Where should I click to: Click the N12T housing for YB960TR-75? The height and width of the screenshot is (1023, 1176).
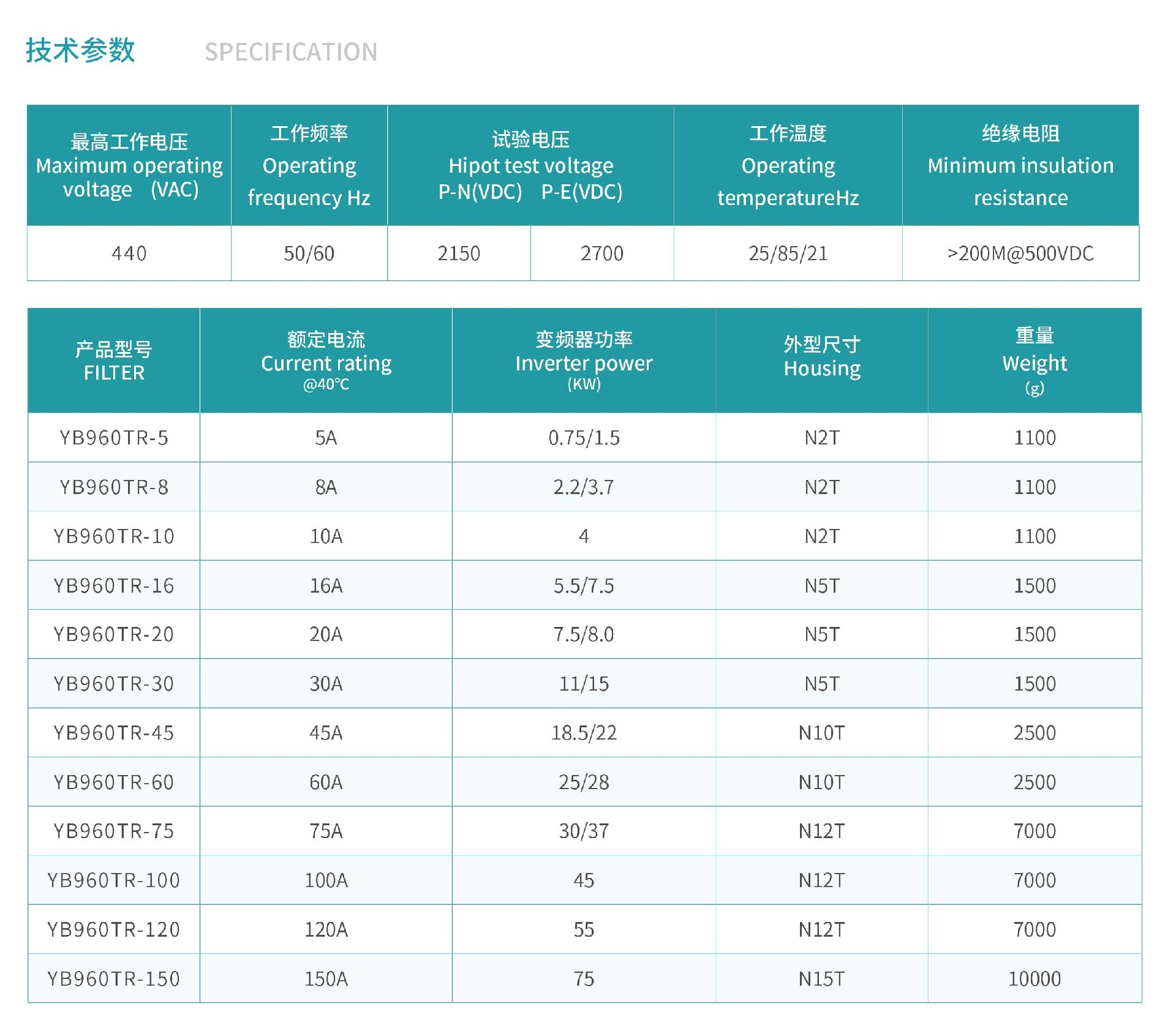point(822,831)
